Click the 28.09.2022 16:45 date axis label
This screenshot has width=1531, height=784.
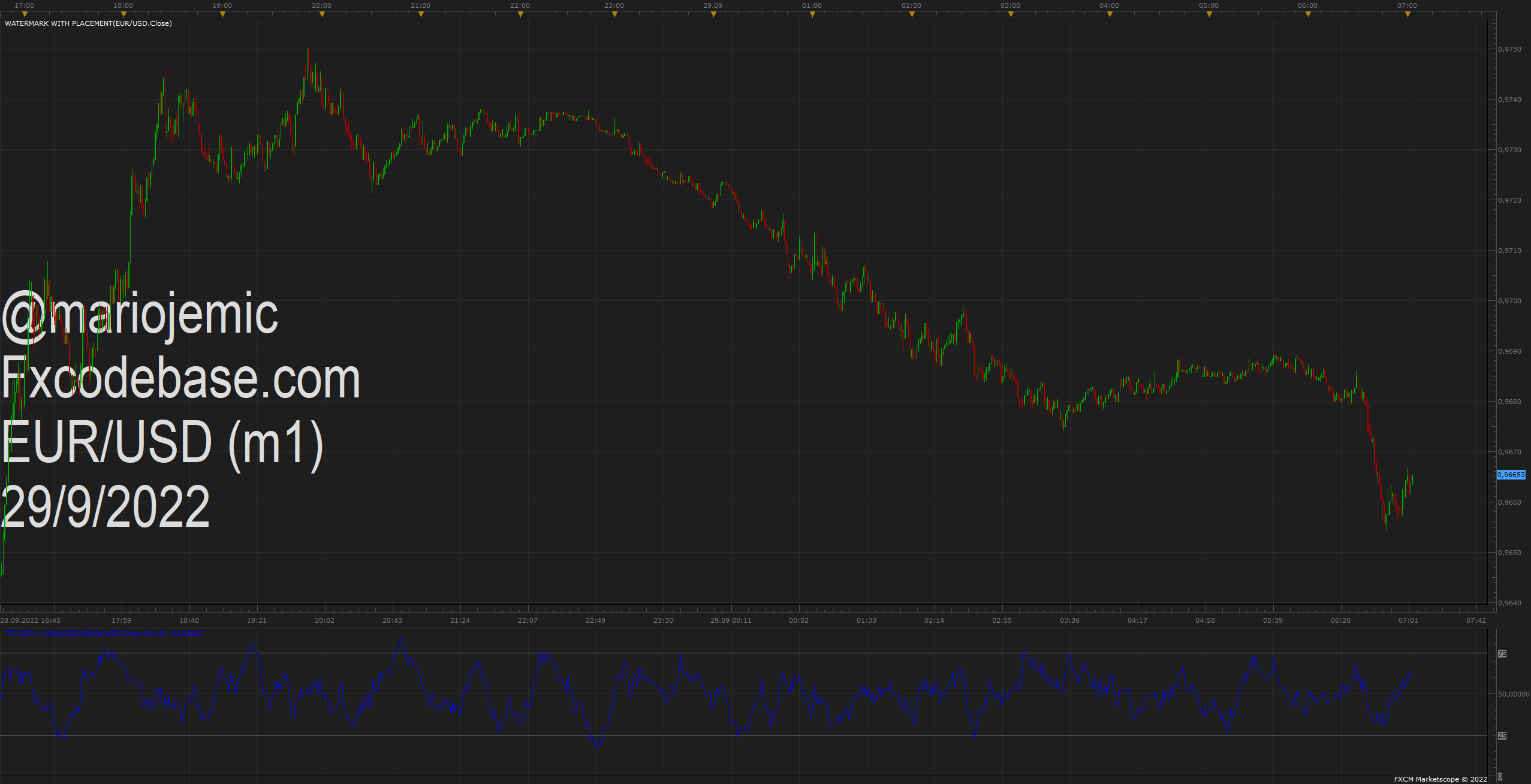pos(31,620)
